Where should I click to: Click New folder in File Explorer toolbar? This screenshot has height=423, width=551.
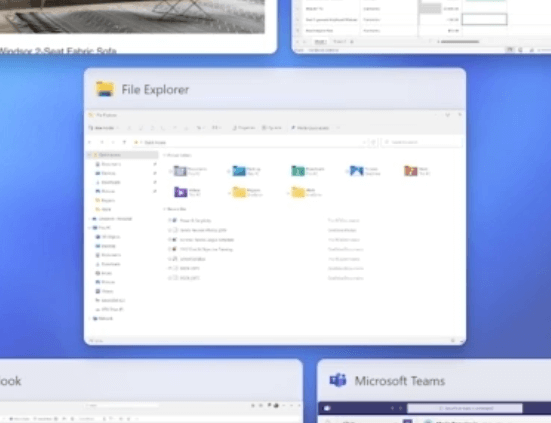pos(102,128)
